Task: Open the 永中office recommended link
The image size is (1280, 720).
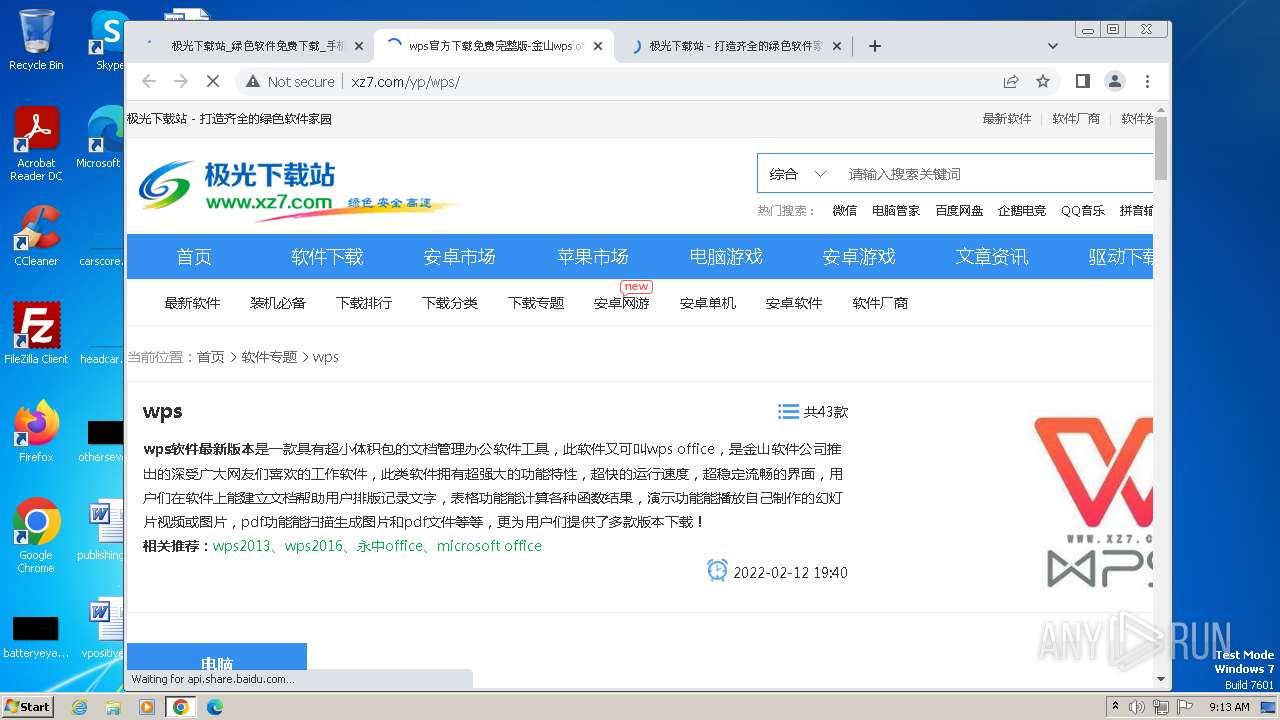Action: (x=390, y=546)
